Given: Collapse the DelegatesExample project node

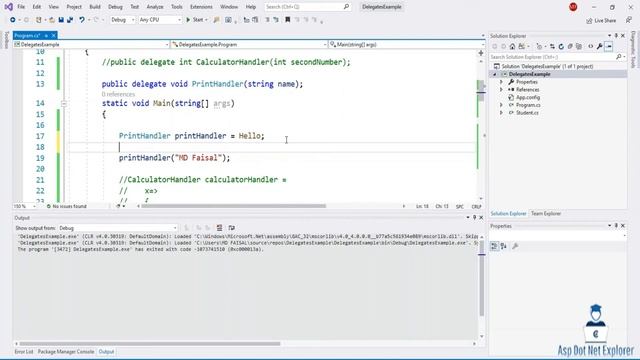Looking at the screenshot, I should (495, 74).
